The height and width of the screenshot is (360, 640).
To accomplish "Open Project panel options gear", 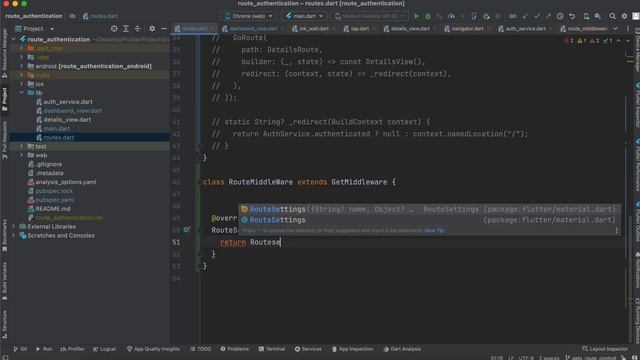I will pos(152,29).
